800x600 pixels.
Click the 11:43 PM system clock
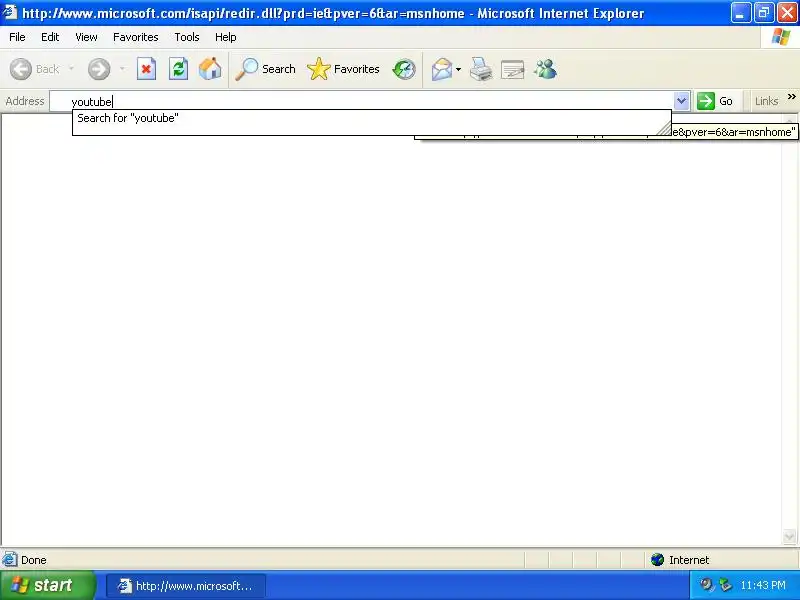(x=763, y=585)
